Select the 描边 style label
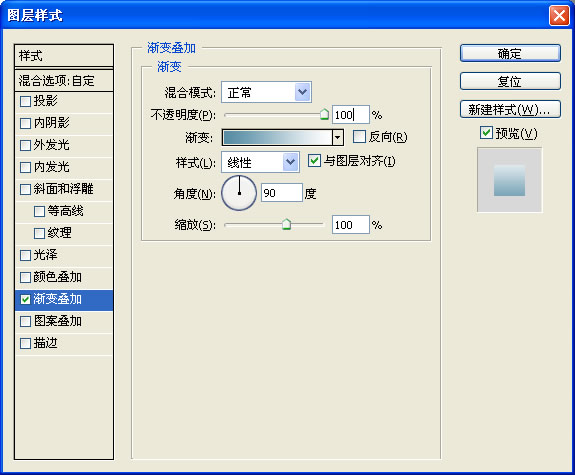 coord(45,343)
